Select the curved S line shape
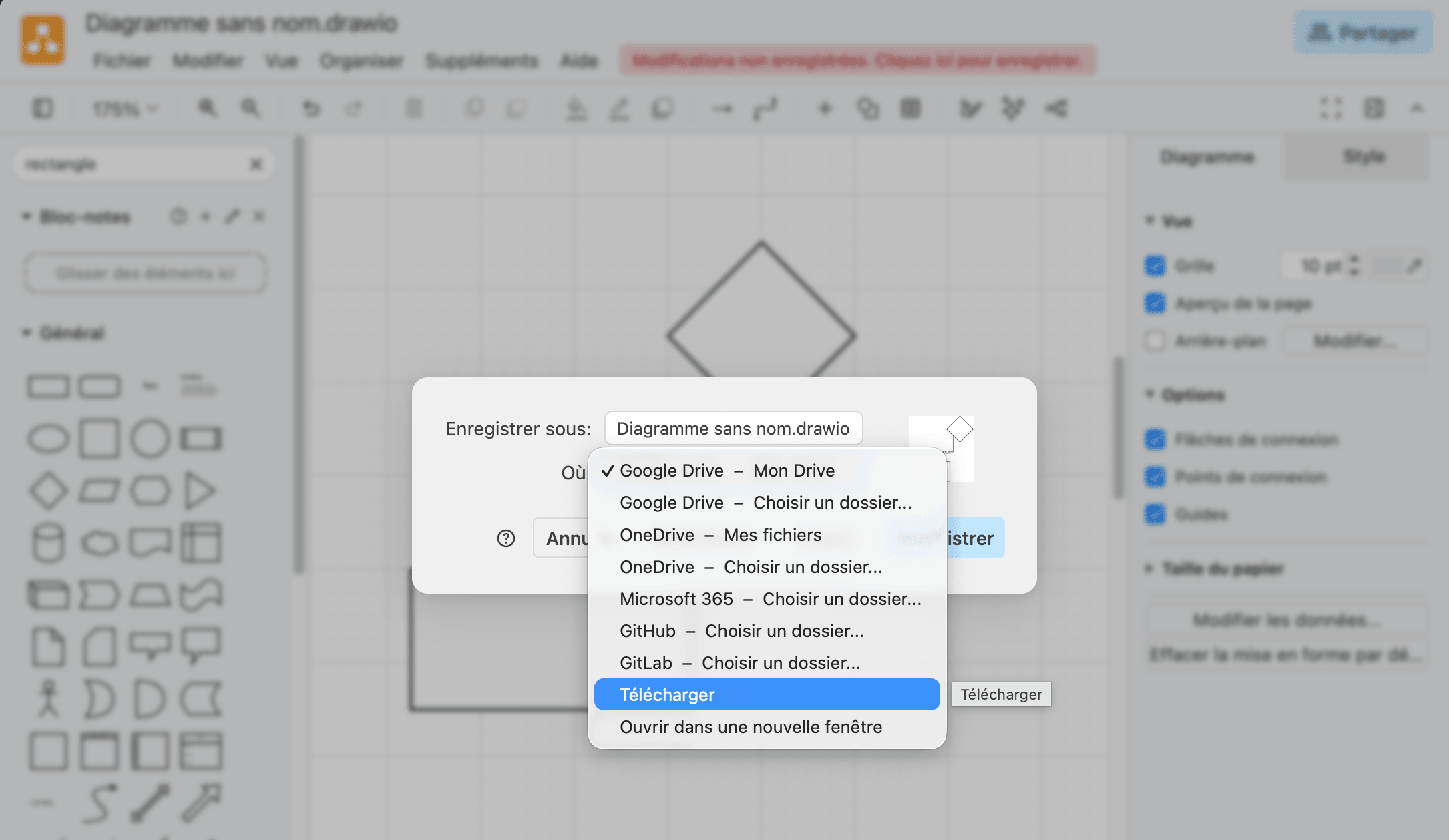 (x=99, y=802)
